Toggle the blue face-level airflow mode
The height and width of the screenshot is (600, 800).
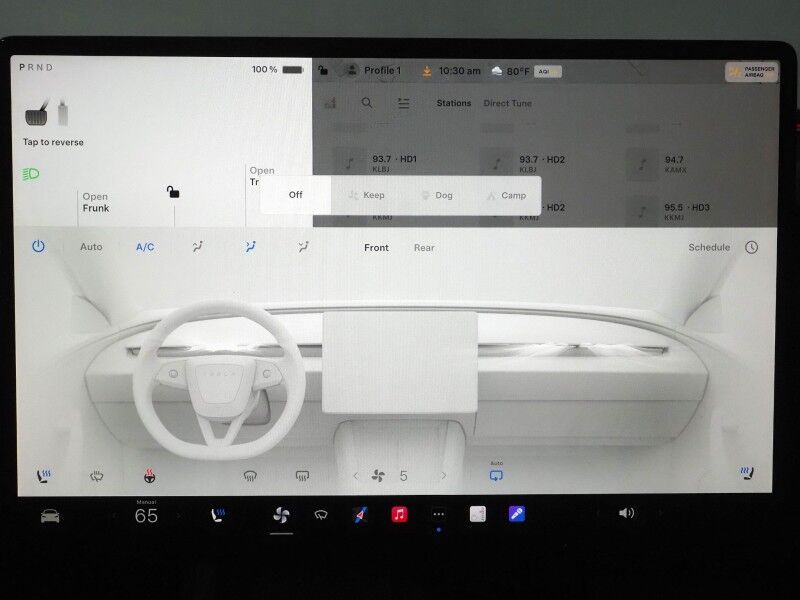pos(251,247)
